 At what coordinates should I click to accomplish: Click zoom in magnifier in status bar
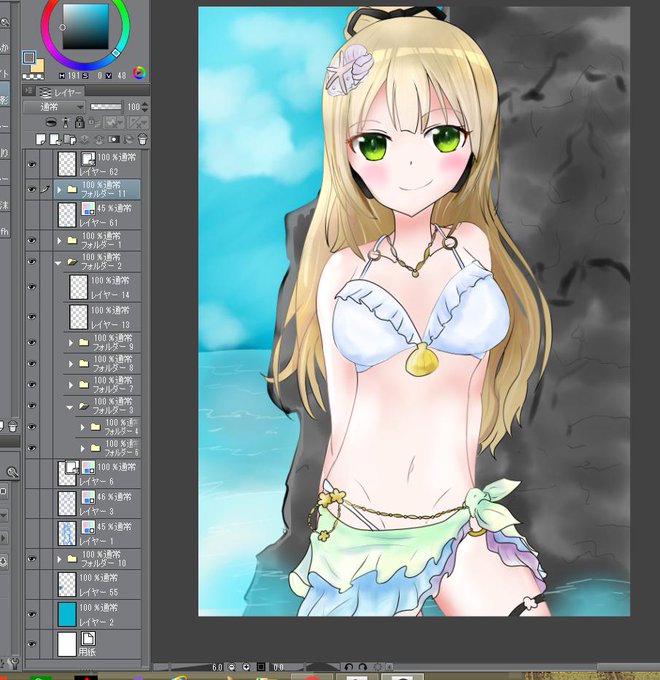pyautogui.click(x=246, y=667)
